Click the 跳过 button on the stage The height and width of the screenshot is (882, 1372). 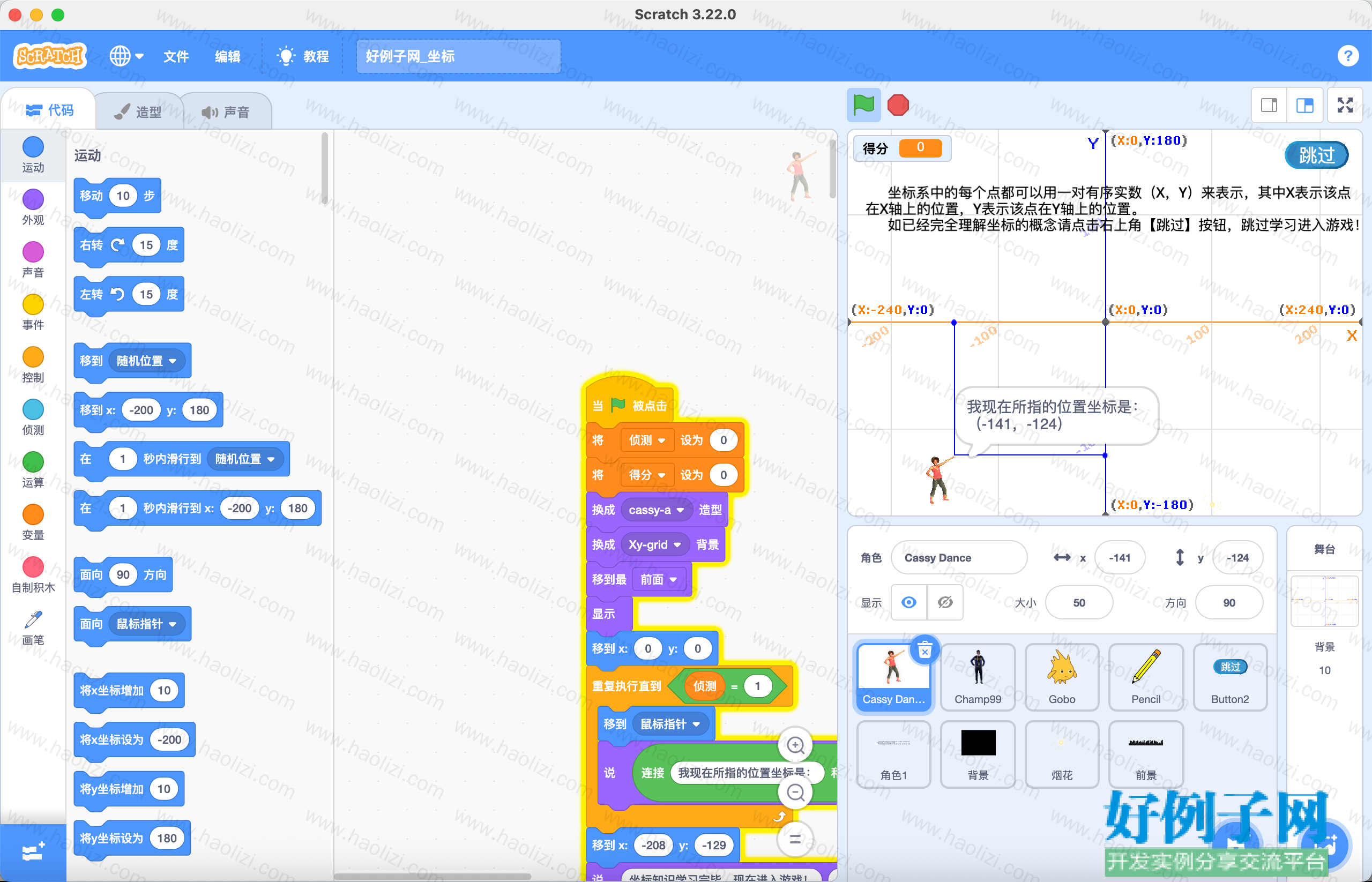pyautogui.click(x=1316, y=155)
